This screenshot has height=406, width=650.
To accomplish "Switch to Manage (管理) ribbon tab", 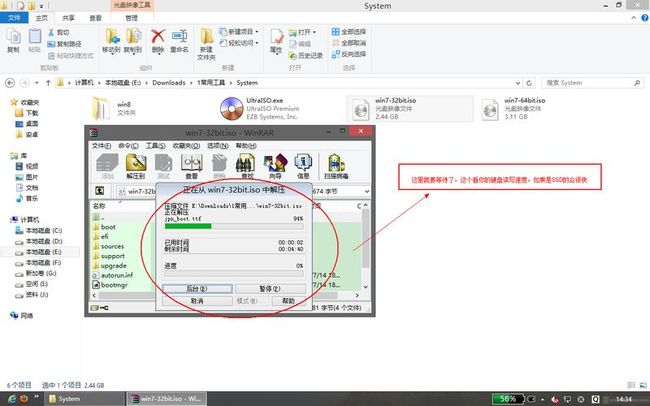I will pos(131,18).
